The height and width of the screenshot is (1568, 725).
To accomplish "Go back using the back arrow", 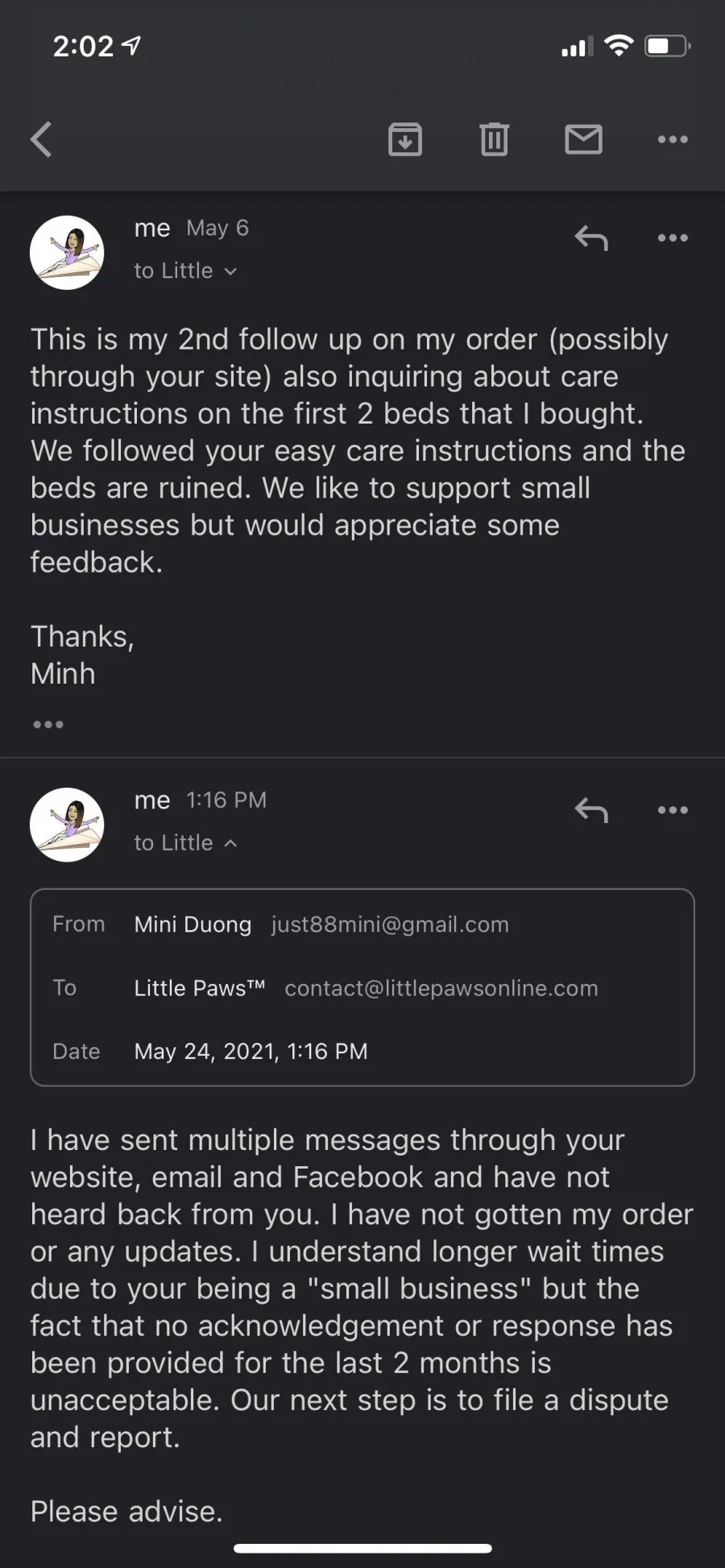I will (x=41, y=139).
